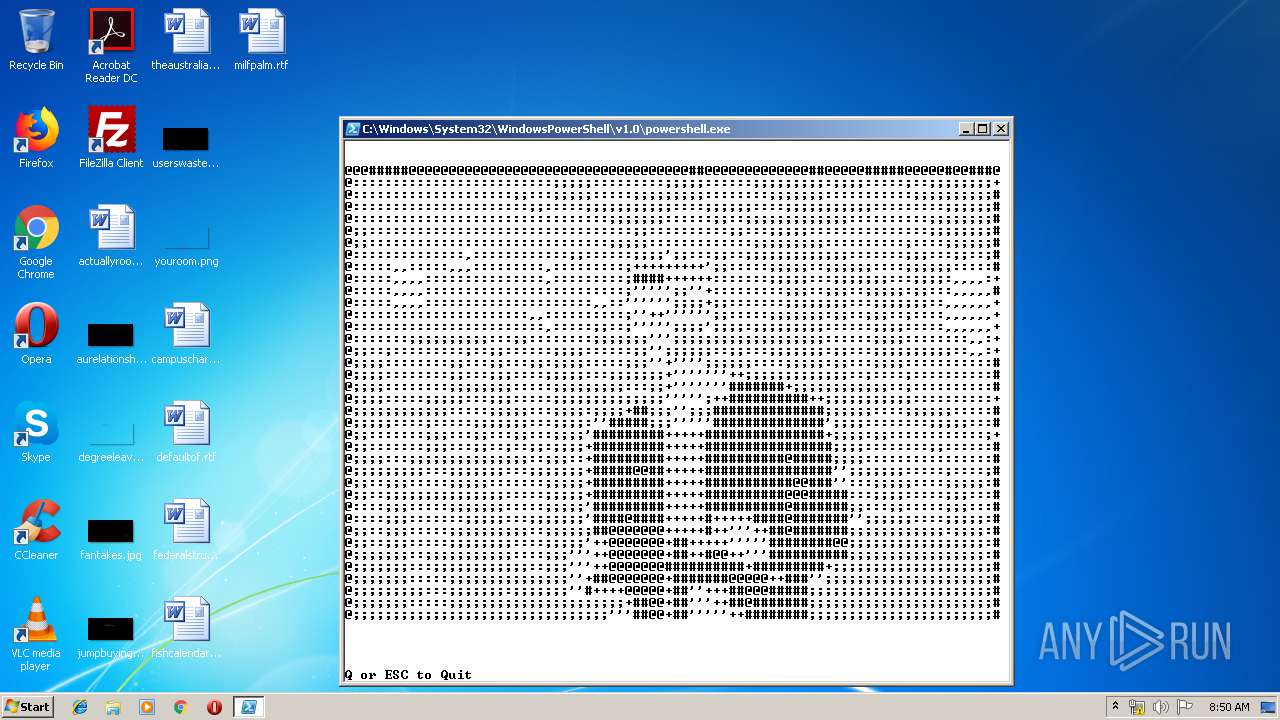Click the 'Q or ESC to Quit' text
This screenshot has width=1280, height=720.
pyautogui.click(x=408, y=675)
